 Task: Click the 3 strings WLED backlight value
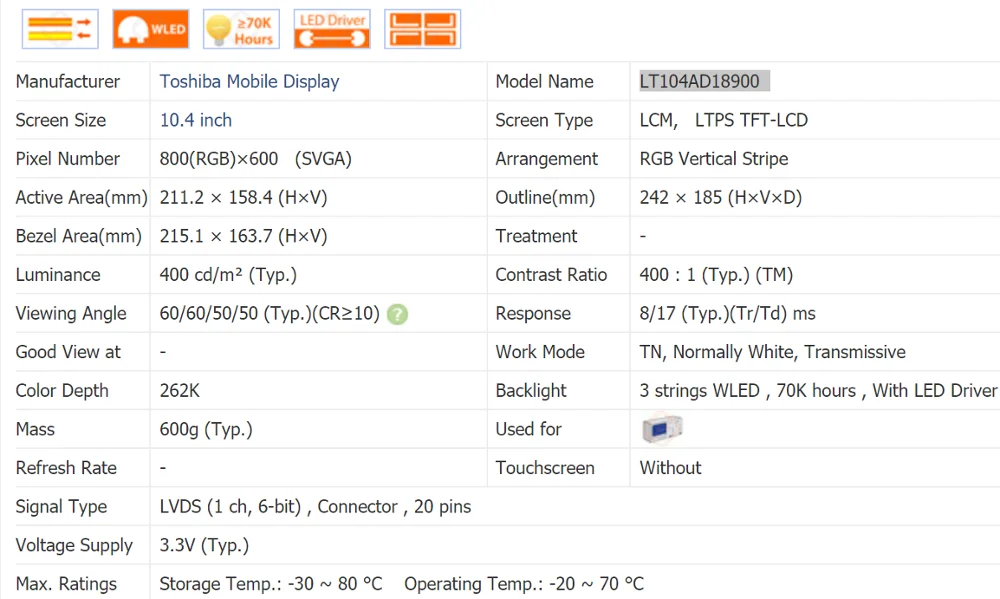818,390
